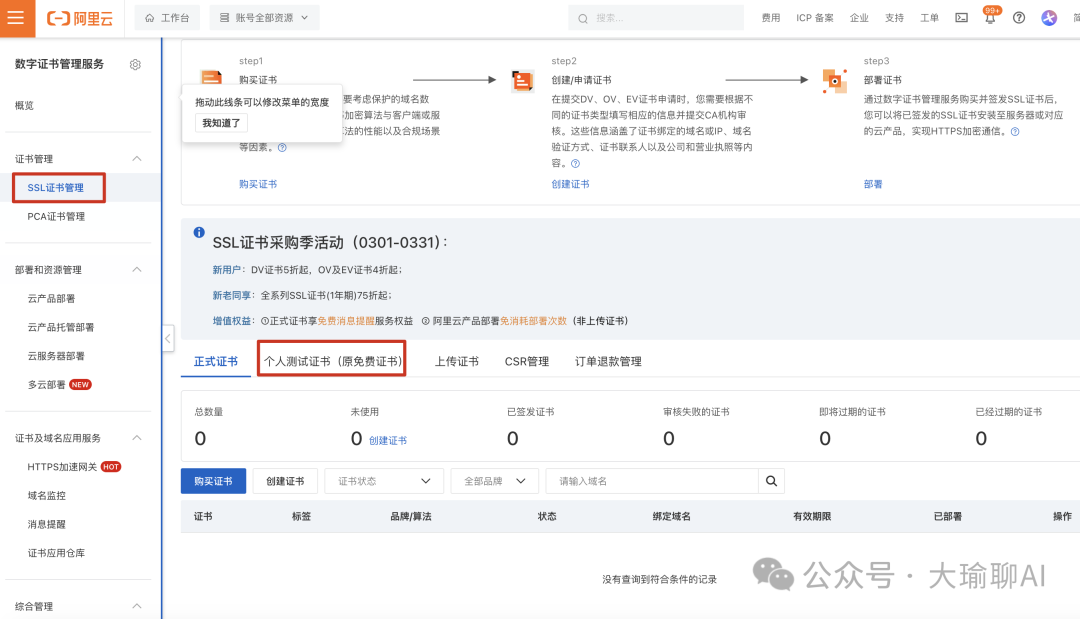The image size is (1080, 619).
Task: Dismiss tooltip with 我知道了 button
Action: (x=221, y=123)
